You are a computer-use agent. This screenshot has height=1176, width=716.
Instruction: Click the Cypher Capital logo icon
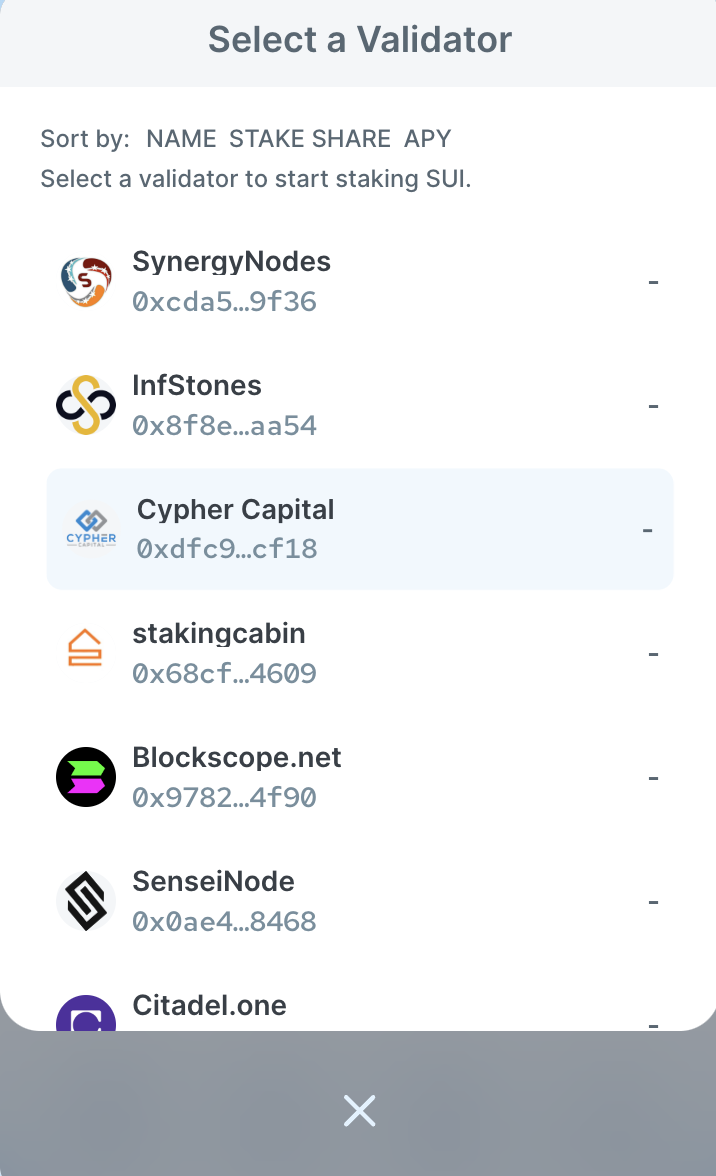pos(91,529)
